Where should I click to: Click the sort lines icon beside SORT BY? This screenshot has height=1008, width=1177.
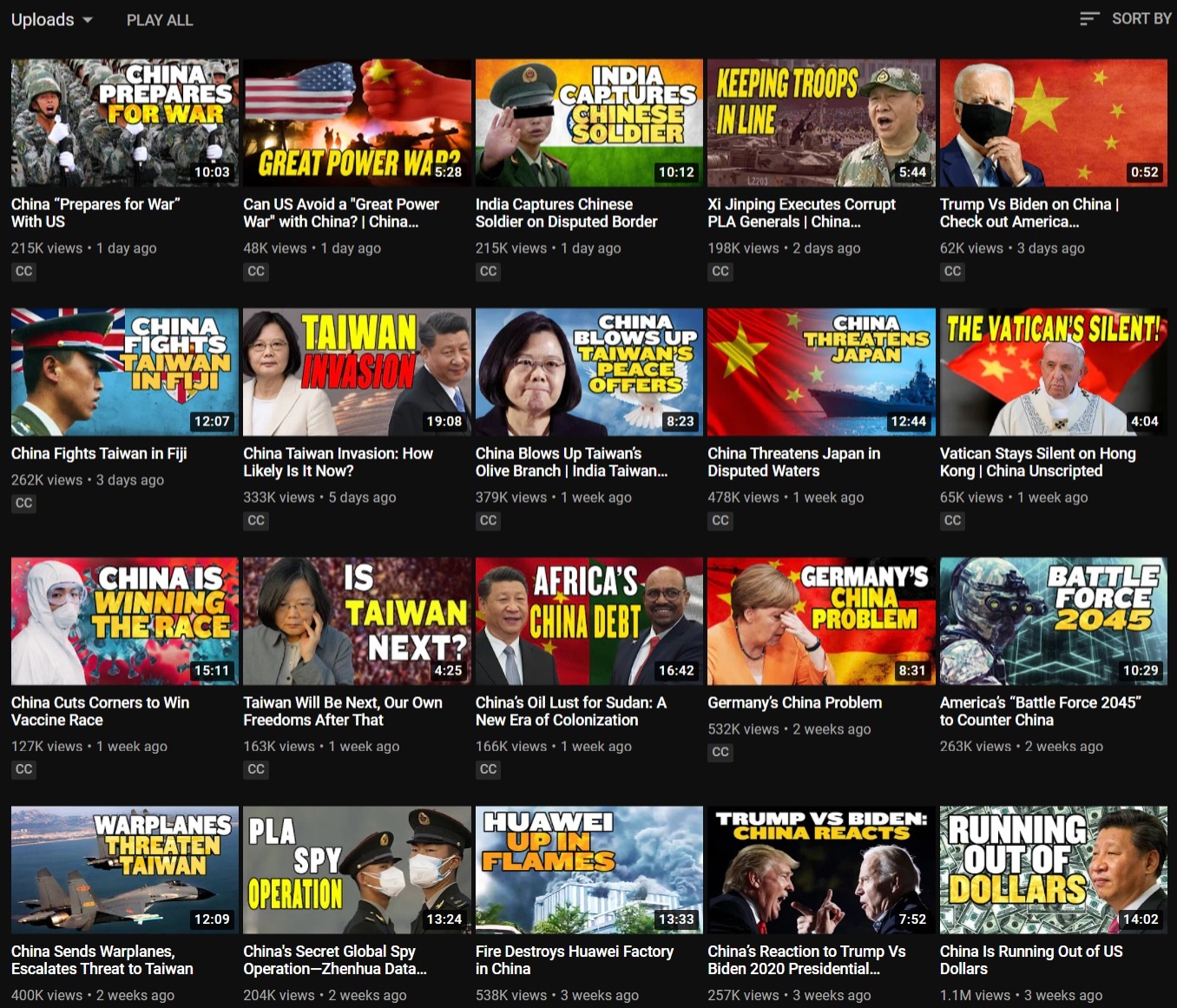pyautogui.click(x=1089, y=18)
